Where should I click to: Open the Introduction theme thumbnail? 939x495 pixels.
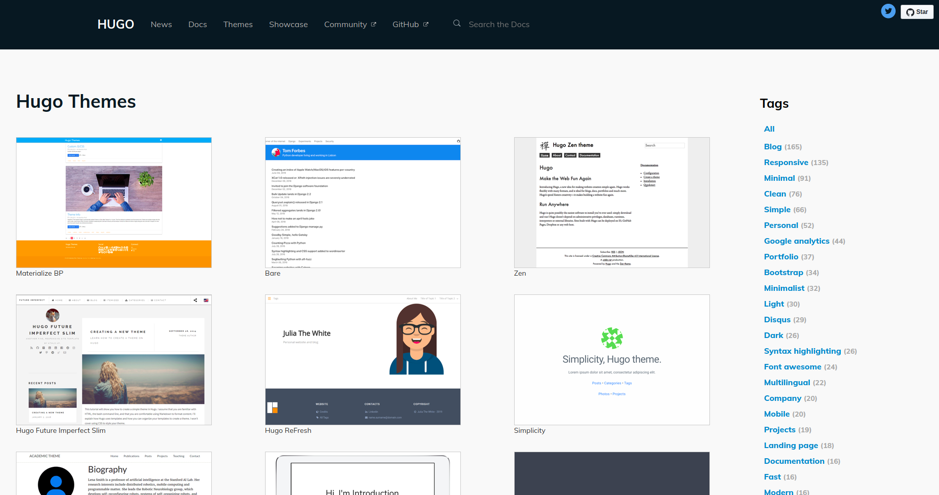pyautogui.click(x=363, y=473)
